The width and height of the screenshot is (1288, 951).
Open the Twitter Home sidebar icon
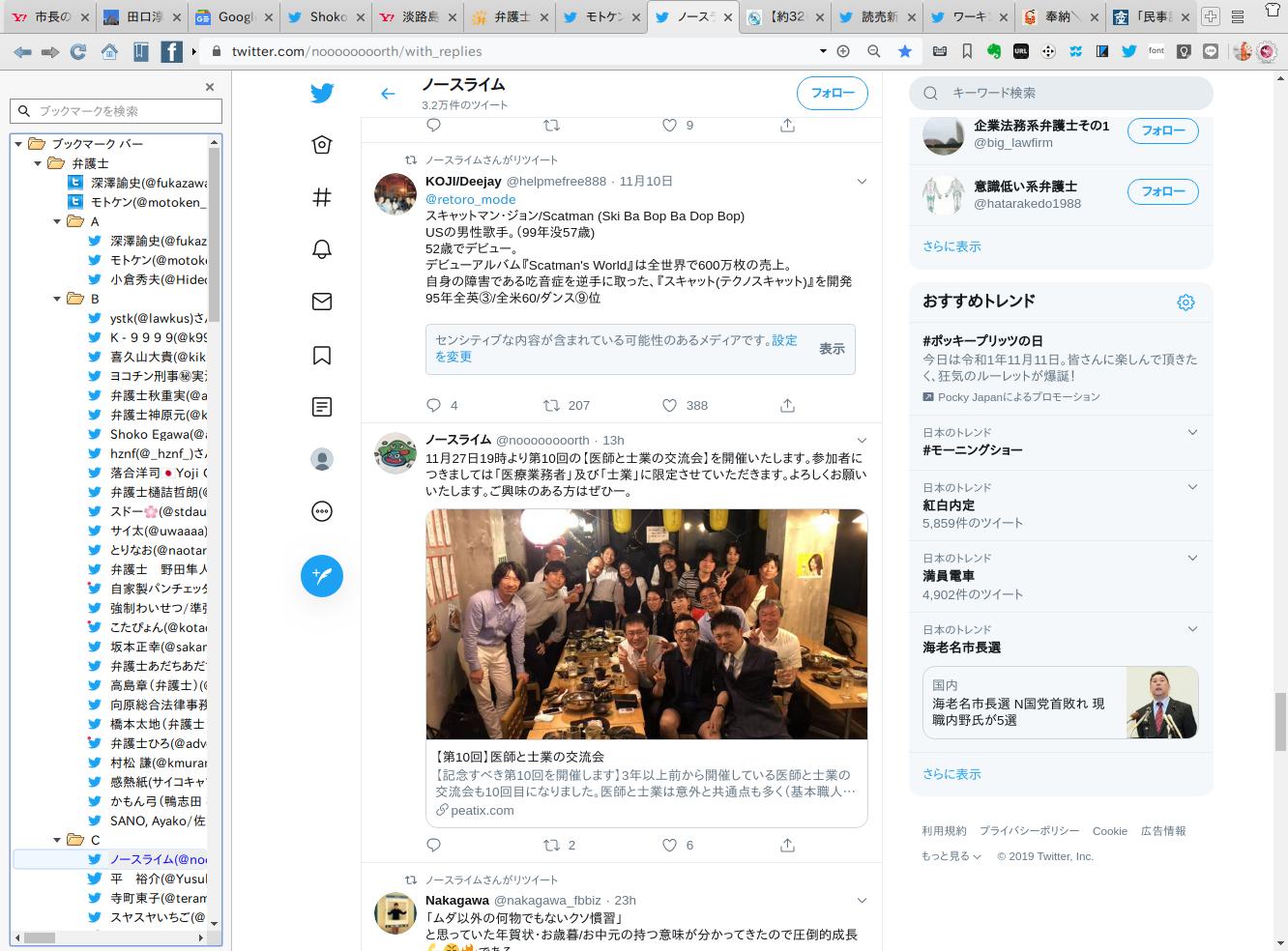[322, 145]
